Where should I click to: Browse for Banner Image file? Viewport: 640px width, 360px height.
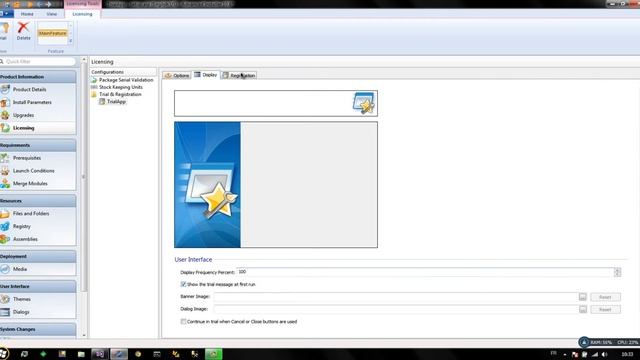[x=582, y=297]
